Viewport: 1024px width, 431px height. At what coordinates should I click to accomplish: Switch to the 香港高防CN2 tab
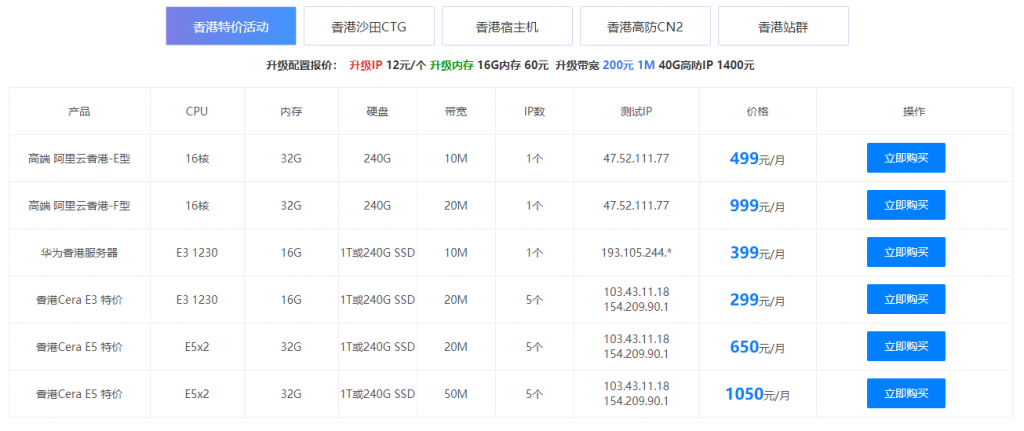645,26
